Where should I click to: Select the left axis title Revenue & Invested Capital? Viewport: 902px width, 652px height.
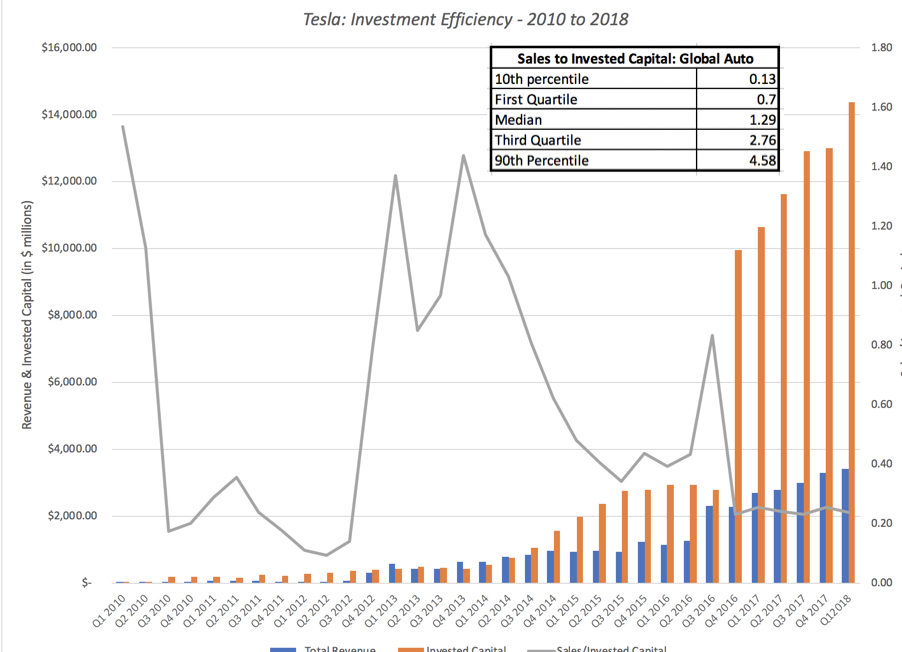point(27,315)
